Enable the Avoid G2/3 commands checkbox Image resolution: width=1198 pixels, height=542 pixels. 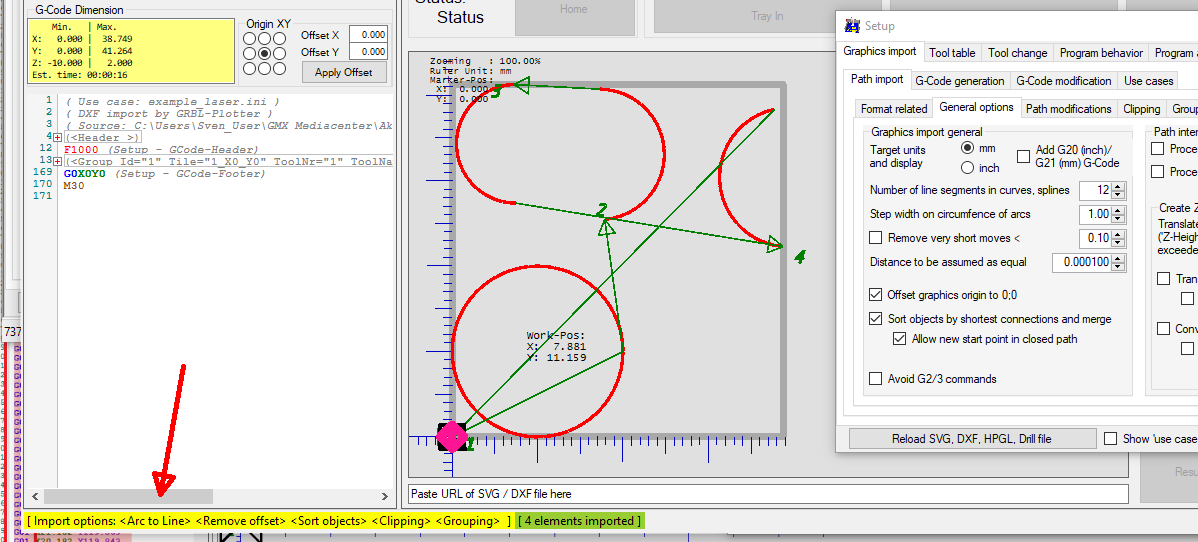pos(876,379)
